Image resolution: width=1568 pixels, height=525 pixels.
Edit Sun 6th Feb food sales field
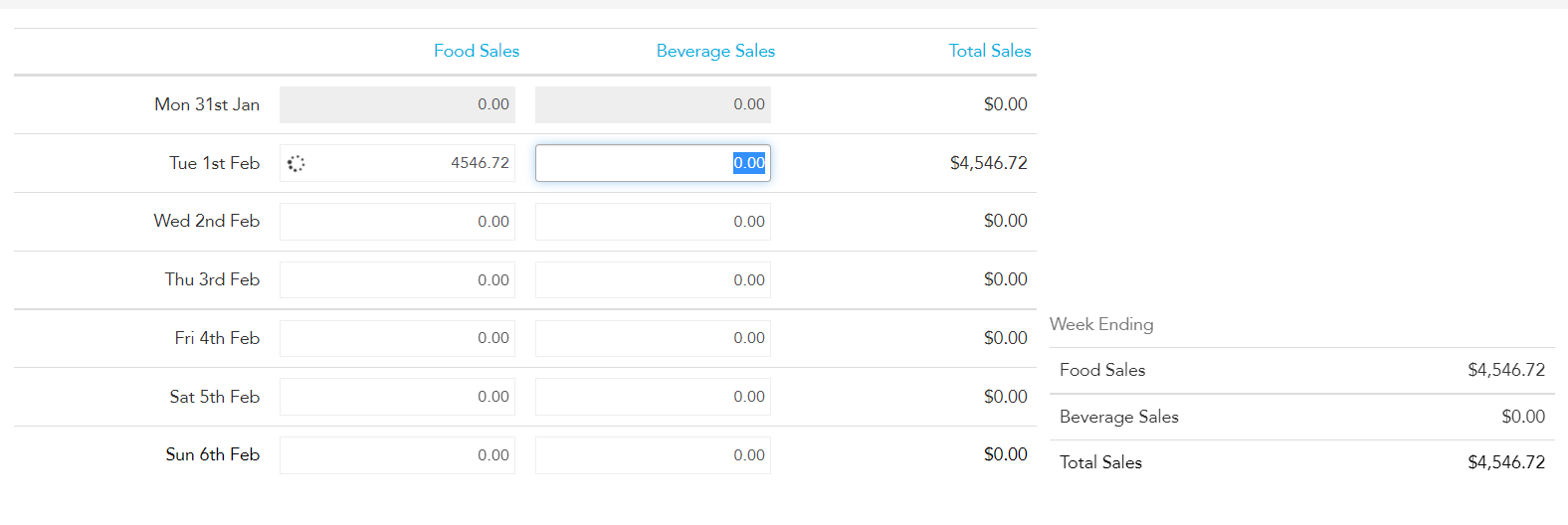coord(397,455)
